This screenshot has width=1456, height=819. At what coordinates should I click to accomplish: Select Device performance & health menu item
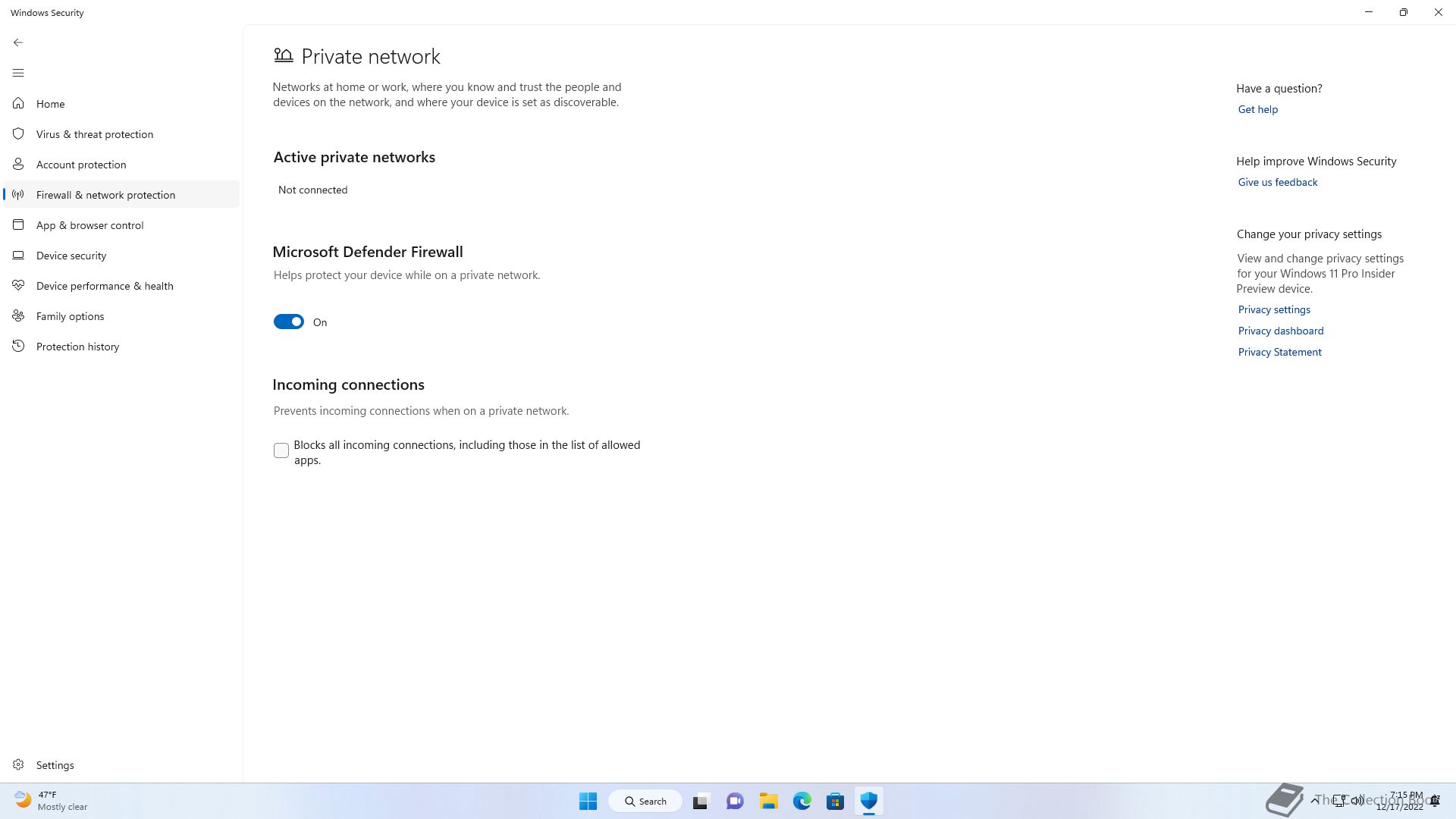pyautogui.click(x=121, y=285)
